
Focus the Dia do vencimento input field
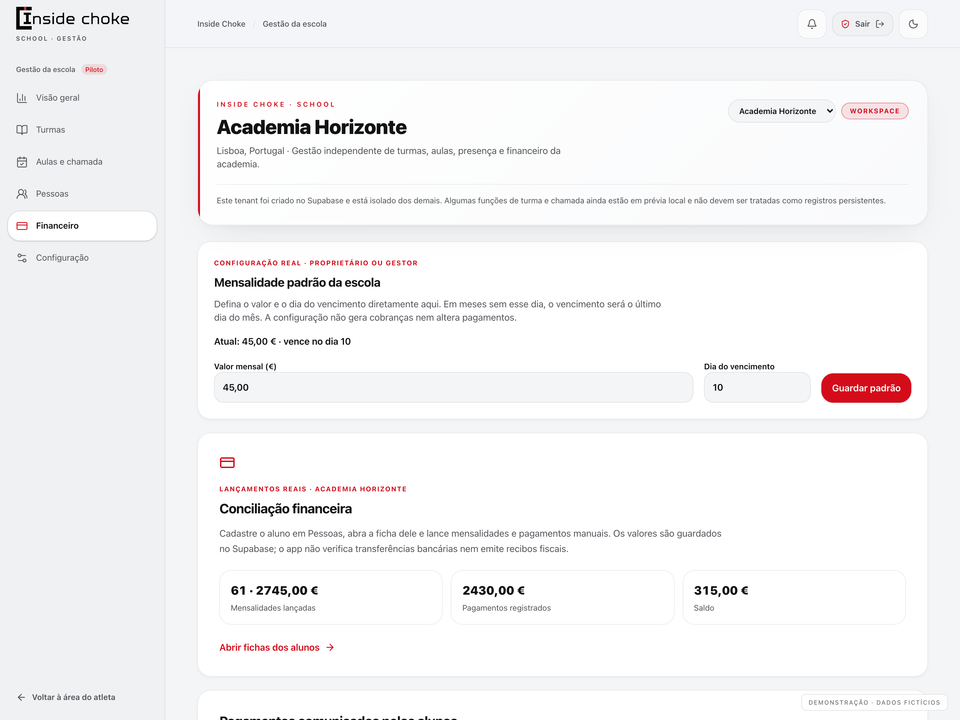click(757, 388)
